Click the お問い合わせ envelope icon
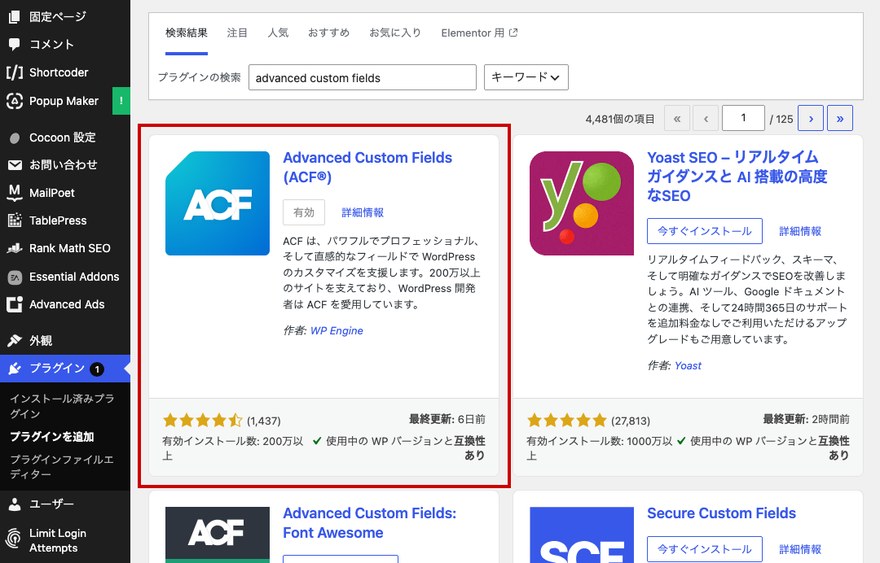880x563 pixels. pos(15,165)
